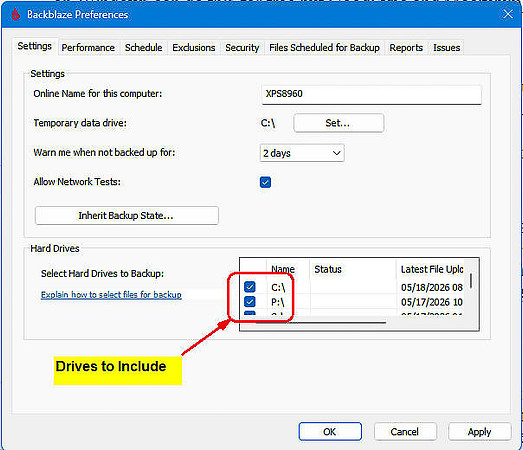Image resolution: width=523 pixels, height=450 pixels.
Task: Go to the Exclusions tab
Action: click(x=193, y=48)
